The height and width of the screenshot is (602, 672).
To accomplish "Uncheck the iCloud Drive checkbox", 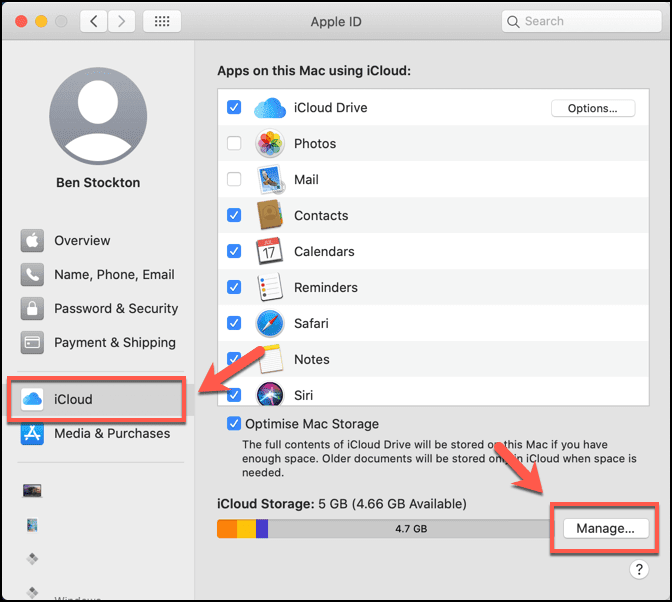I will pyautogui.click(x=234, y=108).
